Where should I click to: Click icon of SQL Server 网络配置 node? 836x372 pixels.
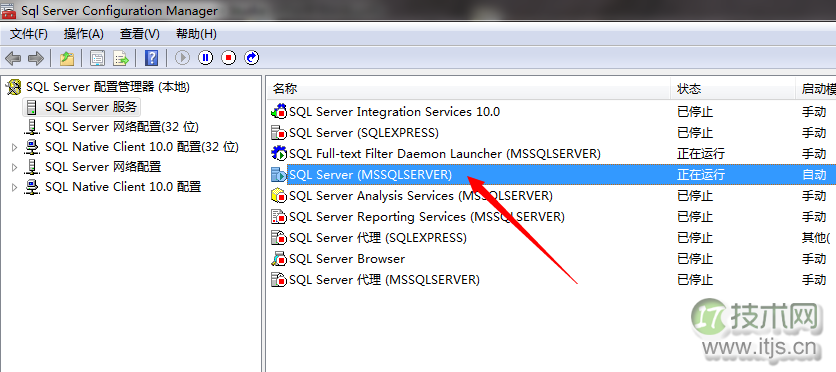(x=33, y=167)
